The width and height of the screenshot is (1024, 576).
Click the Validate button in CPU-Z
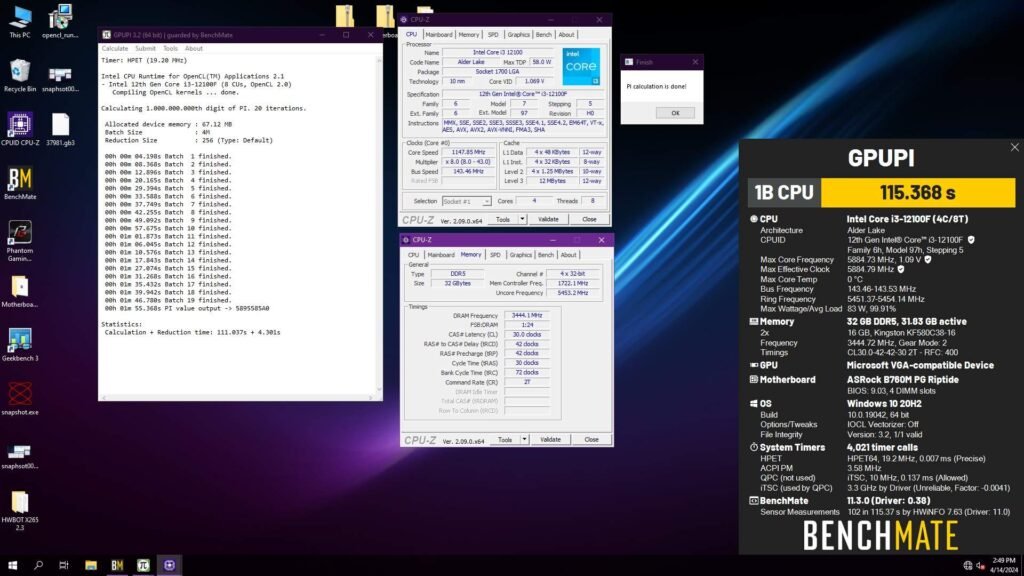(x=549, y=218)
